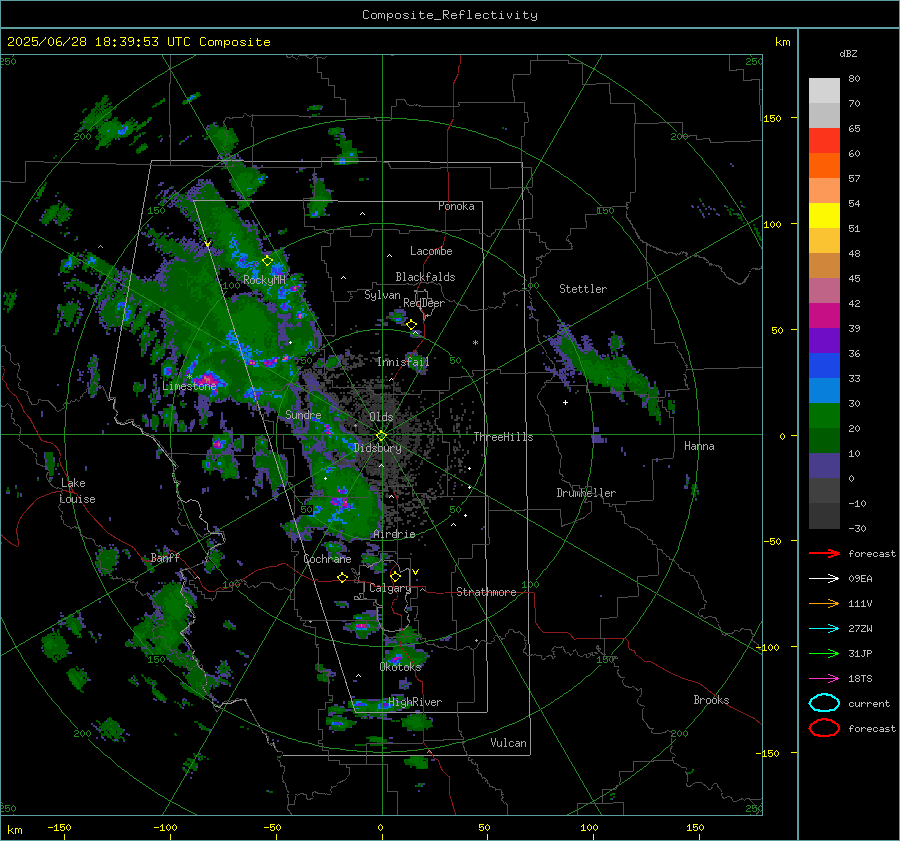900x841 pixels.
Task: Click the orange 111V arrow legend icon
Action: [824, 603]
